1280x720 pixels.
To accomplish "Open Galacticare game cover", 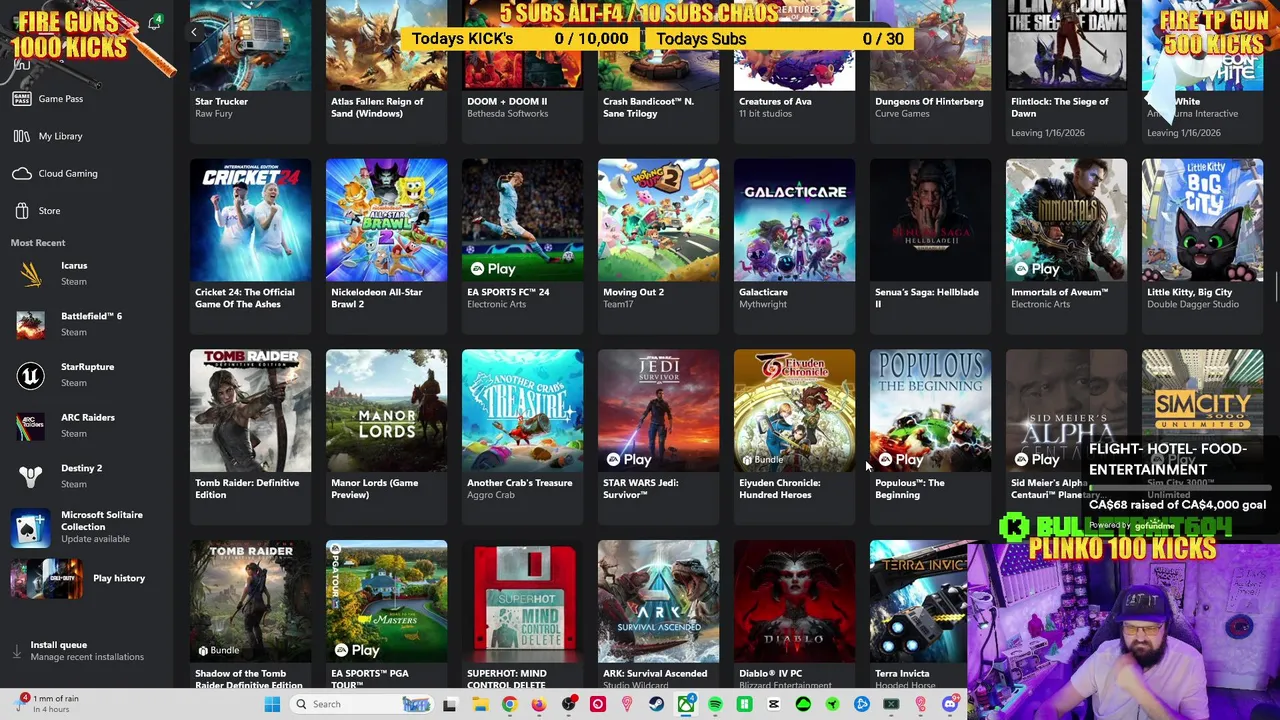I will (x=794, y=219).
